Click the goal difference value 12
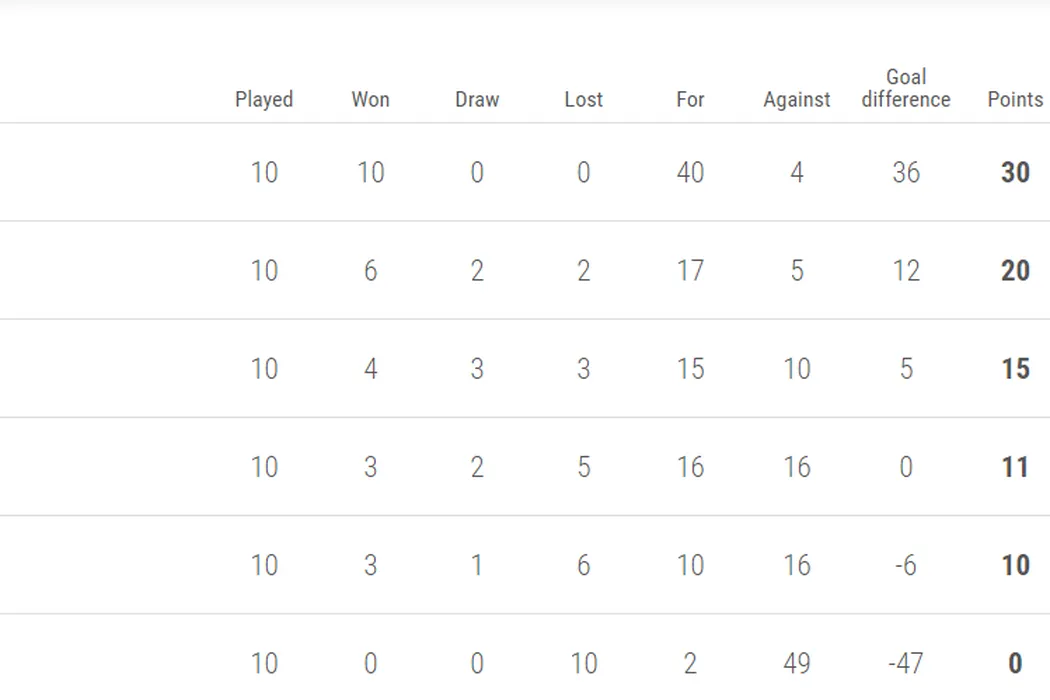The image size is (1050, 700). click(906, 271)
